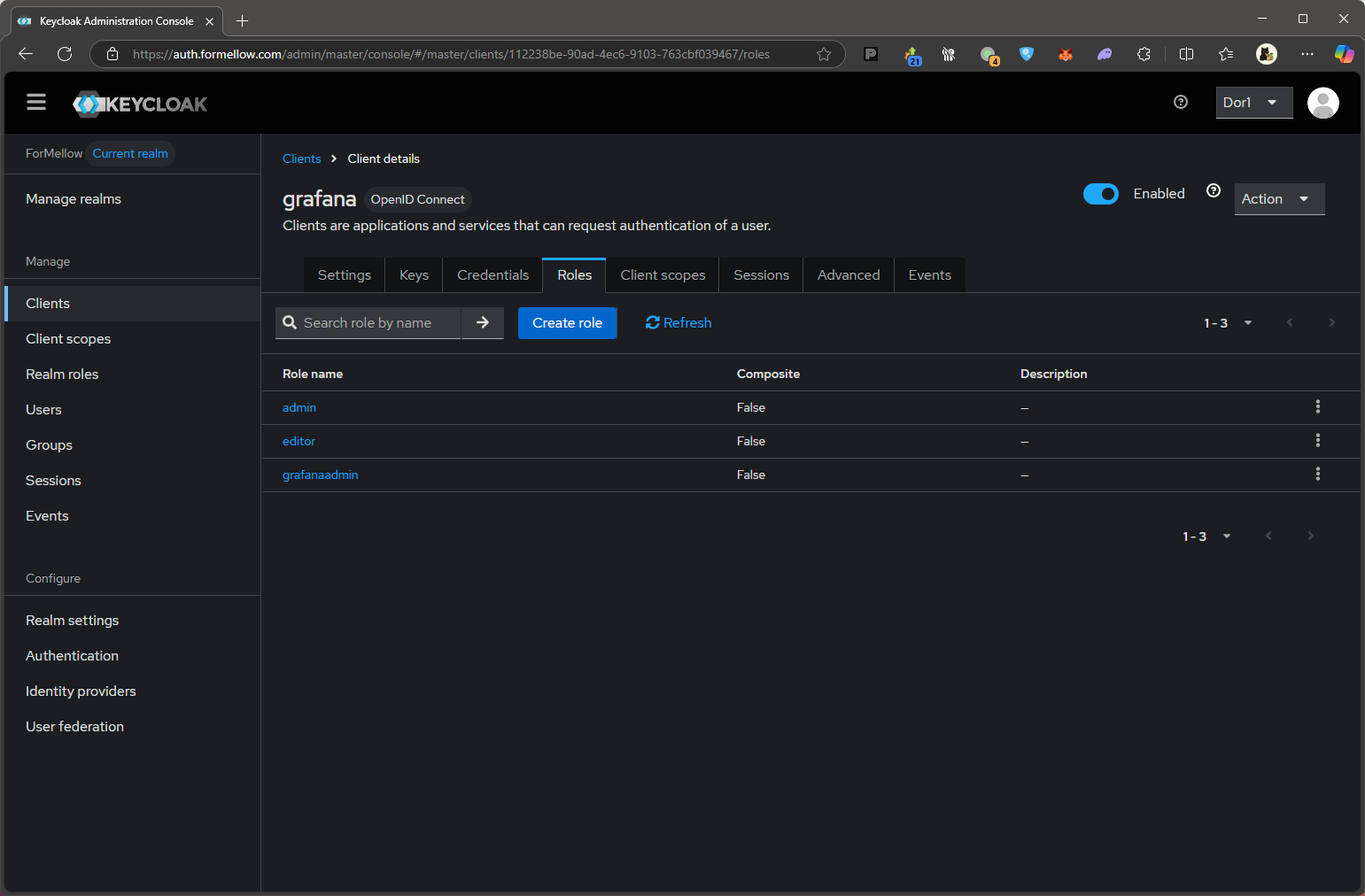
Task: Open the client Events tab
Action: point(929,275)
